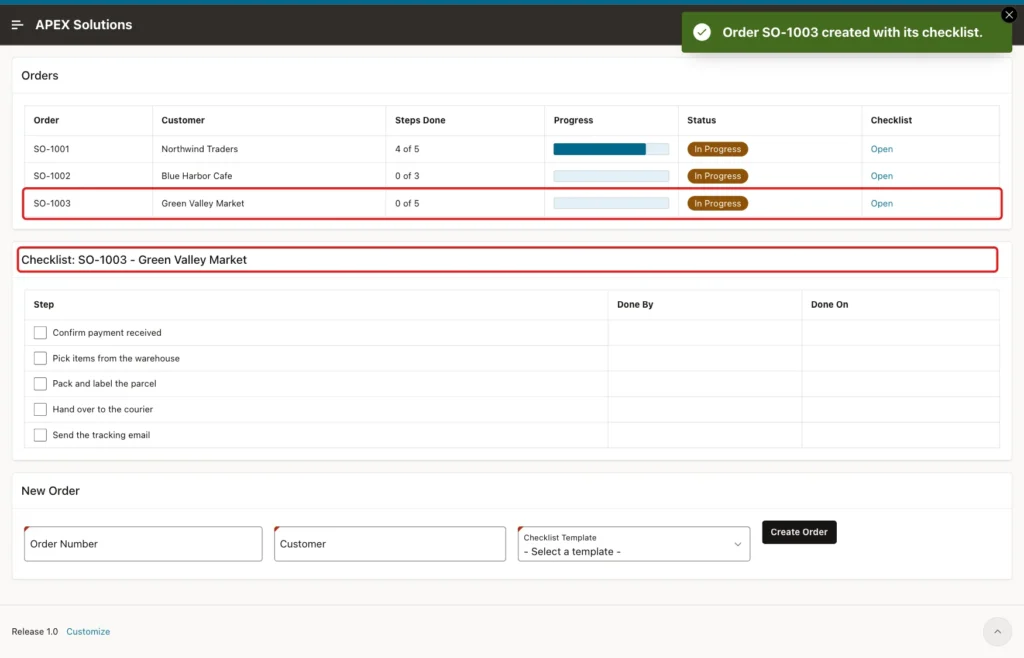Open checklist for order SO-1003
The width and height of the screenshot is (1024, 658).
pos(881,203)
